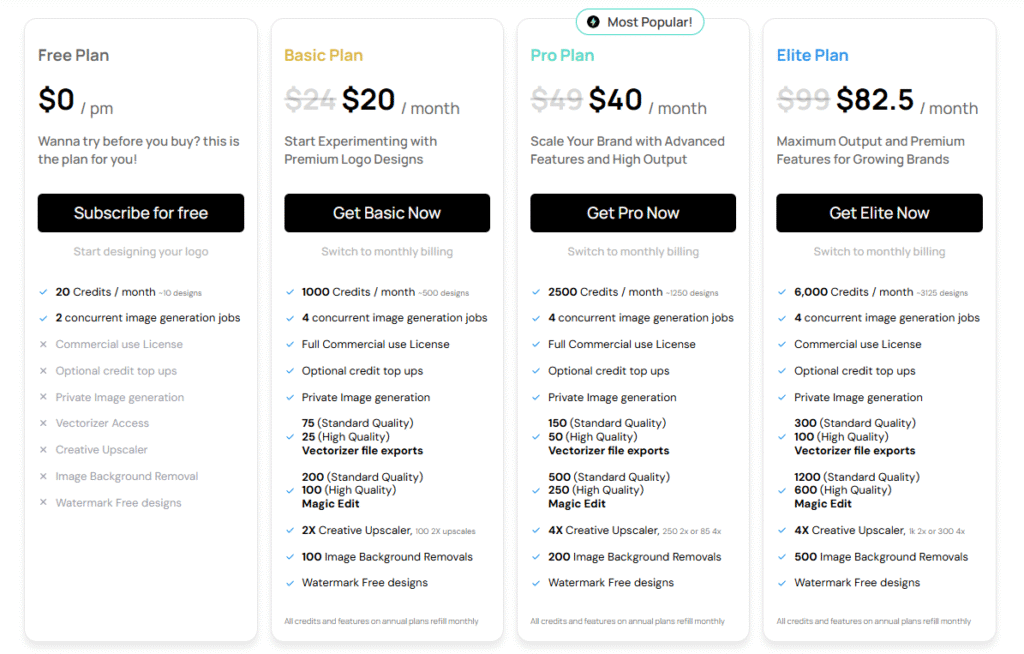This screenshot has width=1024, height=654.
Task: Click the Start designing your logo link
Action: pyautogui.click(x=141, y=252)
